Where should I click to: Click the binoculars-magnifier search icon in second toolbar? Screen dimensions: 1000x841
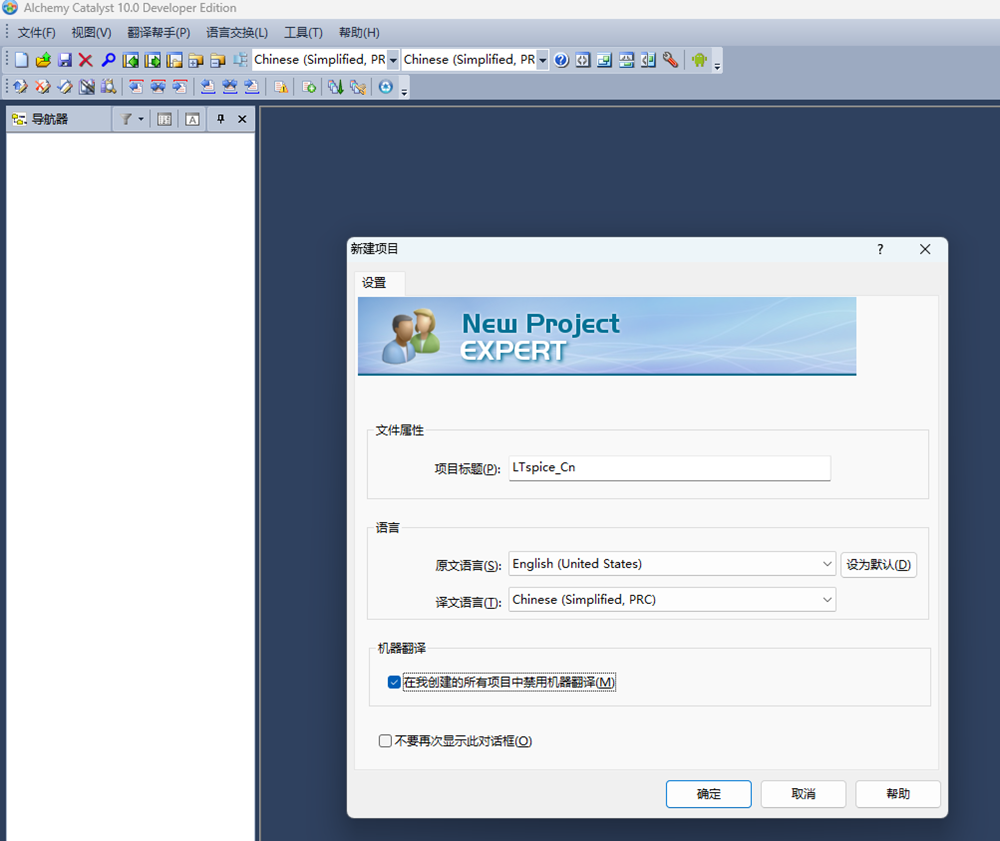click(x=108, y=87)
